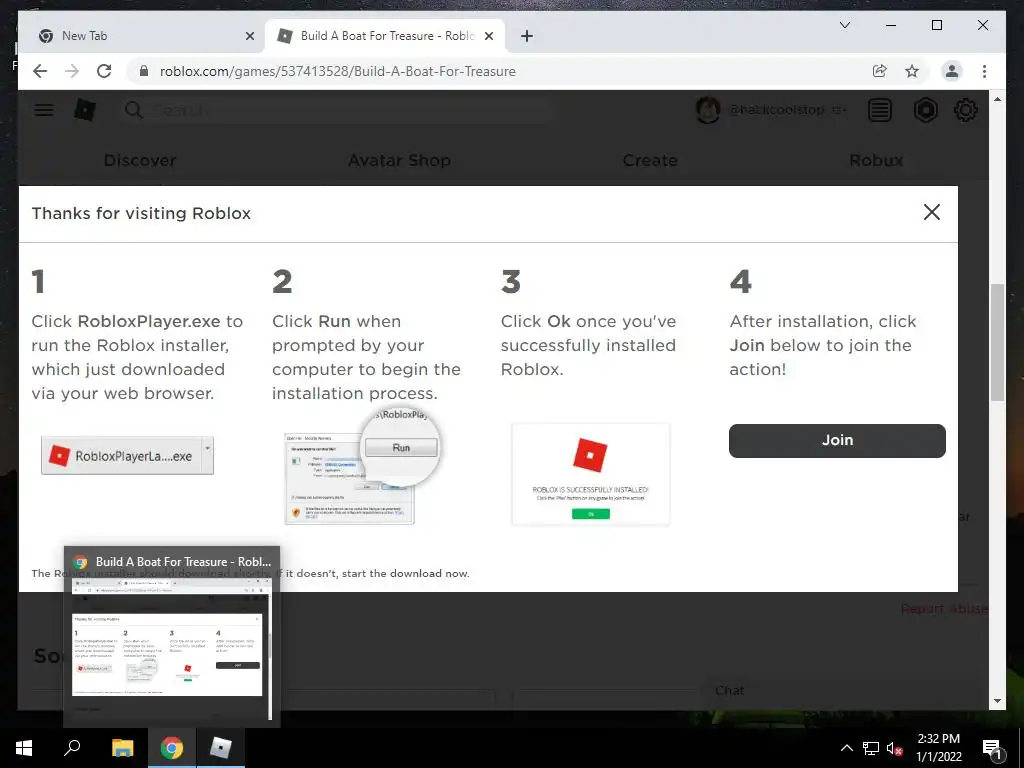Open File Explorer from taskbar
The height and width of the screenshot is (768, 1024).
click(122, 748)
